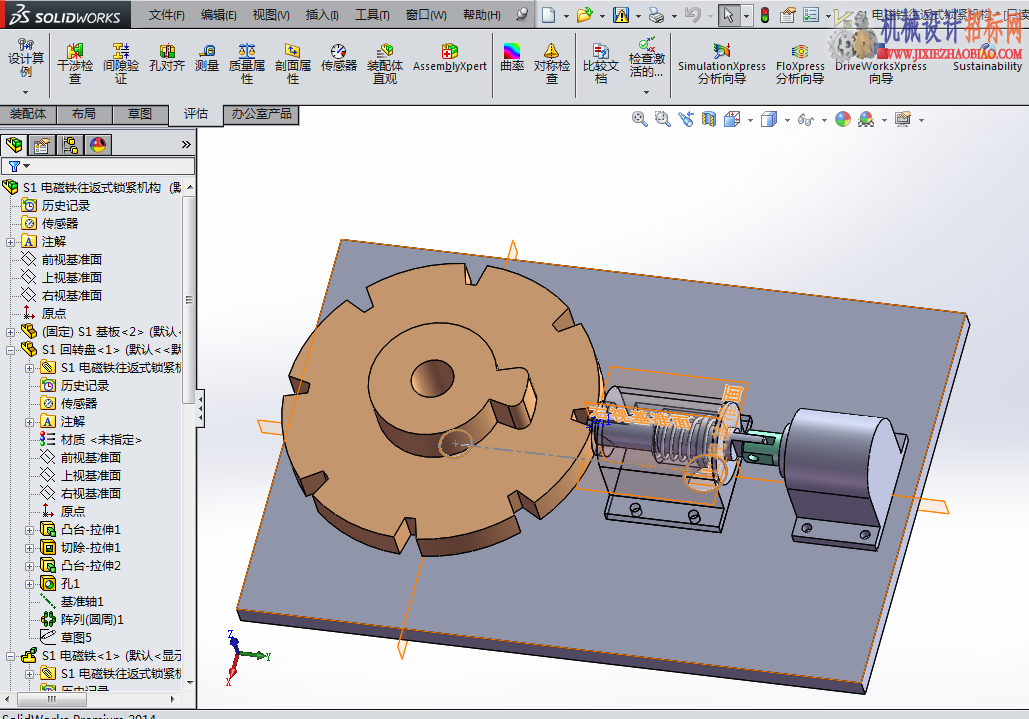The image size is (1029, 719).
Task: Open the 插入(I) menu
Action: point(322,14)
